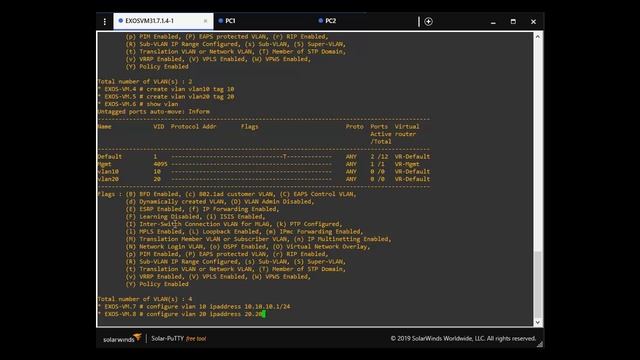640x360 pixels.
Task: Click the 'create vlan vlan10 tag 10' command line
Action: (x=166, y=89)
